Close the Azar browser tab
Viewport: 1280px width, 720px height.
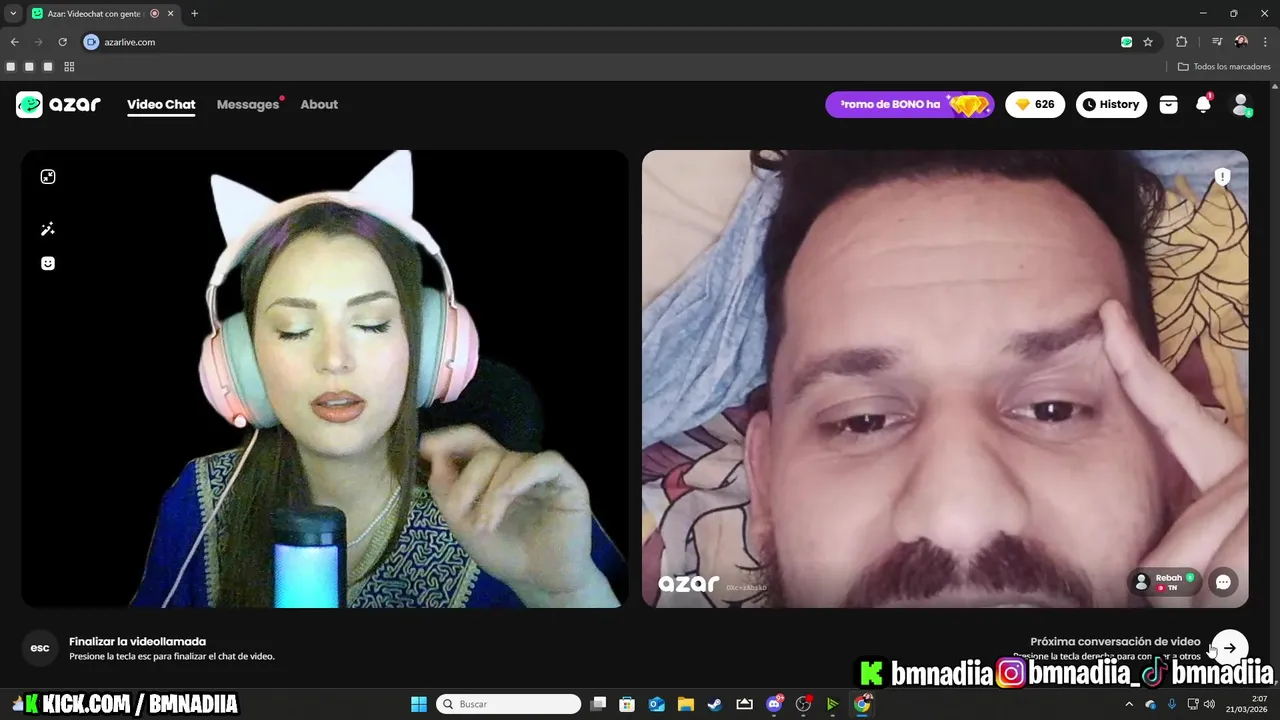pyautogui.click(x=170, y=13)
